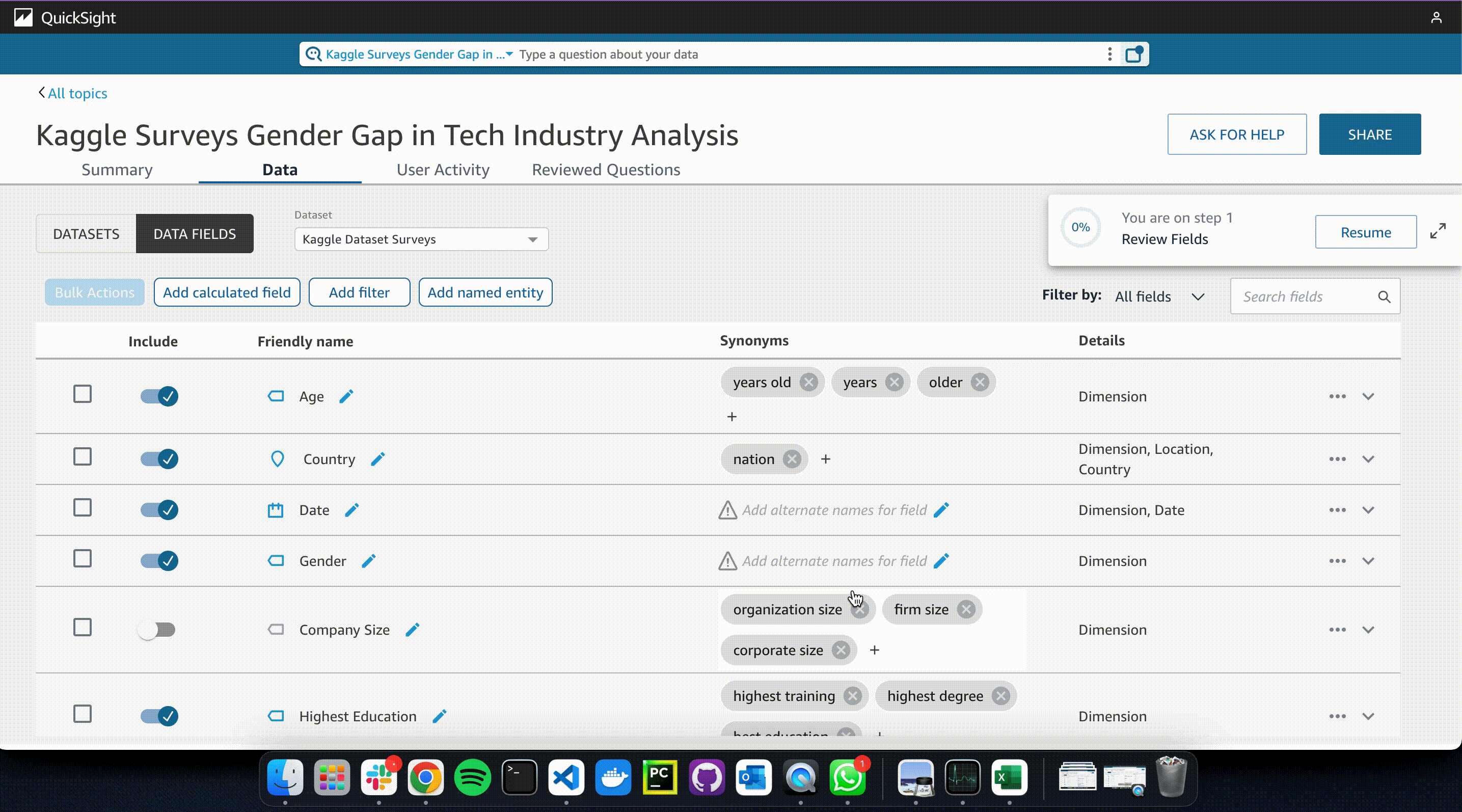The width and height of the screenshot is (1462, 812).
Task: Open the QuickSight home logo
Action: (65, 18)
